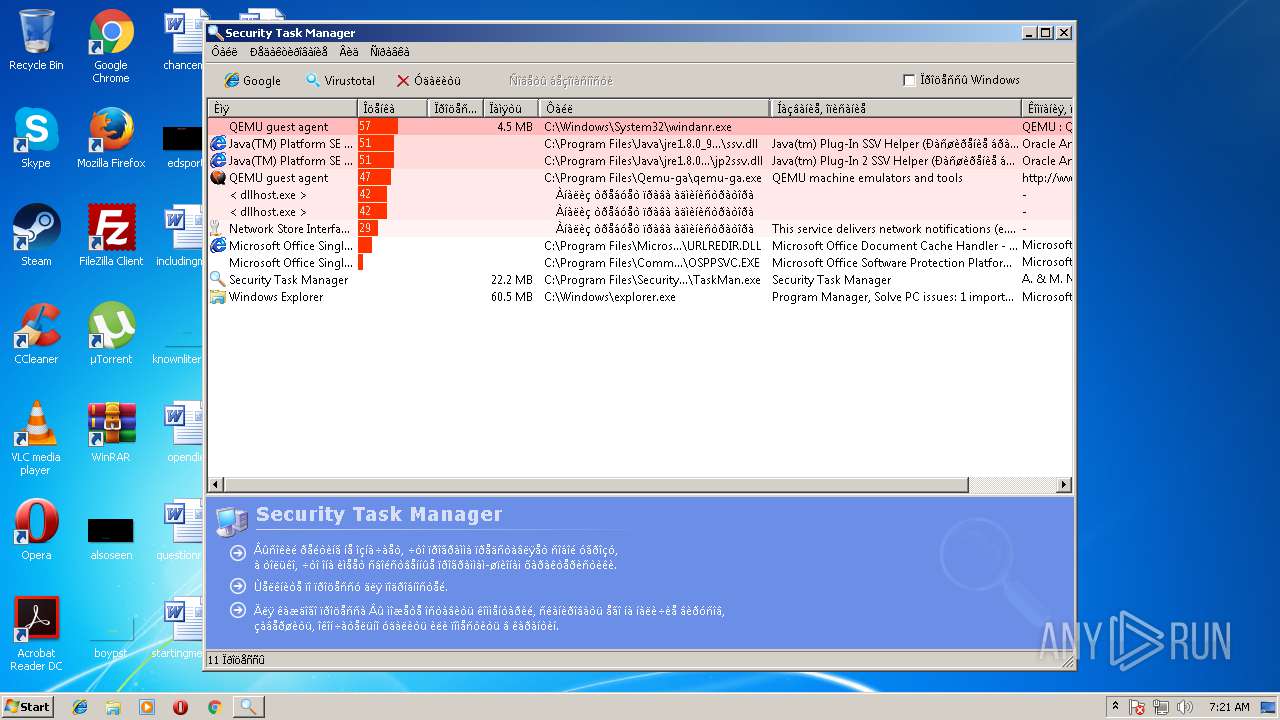The height and width of the screenshot is (720, 1280).
Task: Open Internet Explorer from taskbar
Action: click(80, 706)
